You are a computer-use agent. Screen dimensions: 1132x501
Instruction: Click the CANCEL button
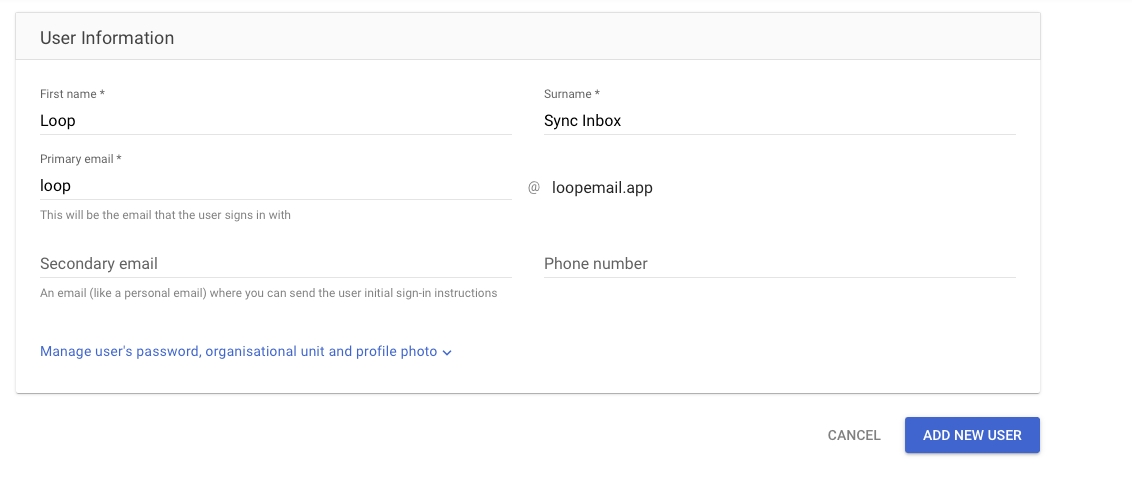point(854,435)
